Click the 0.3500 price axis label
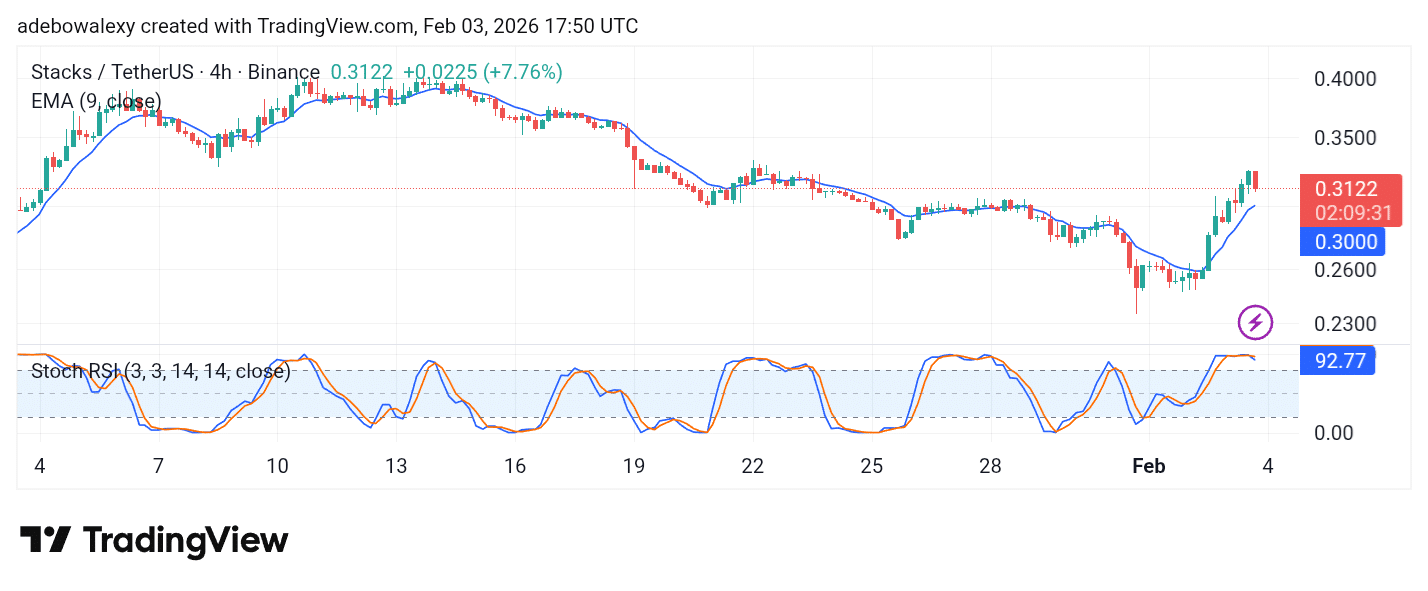This screenshot has width=1428, height=591. pyautogui.click(x=1345, y=138)
